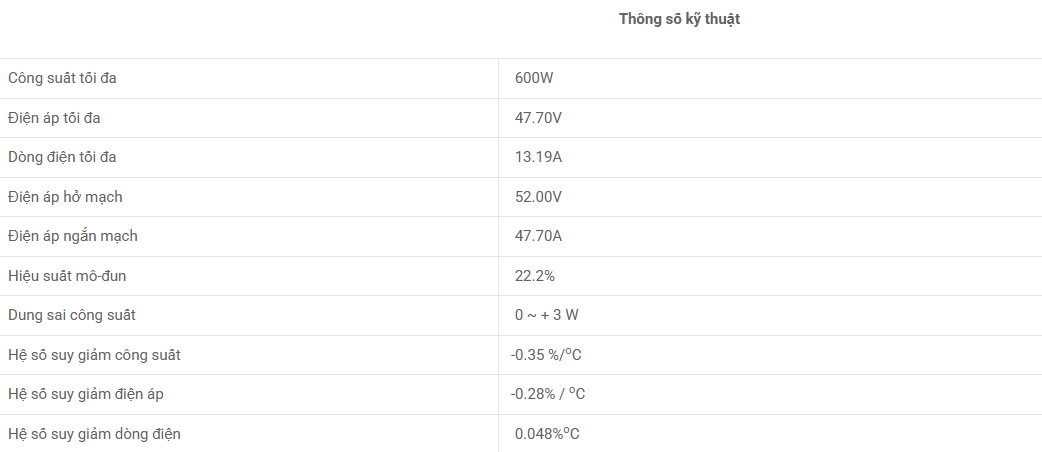The image size is (1042, 452).
Task: Click the "Hệ số suy giảm dòng điện" label
Action: (x=94, y=434)
